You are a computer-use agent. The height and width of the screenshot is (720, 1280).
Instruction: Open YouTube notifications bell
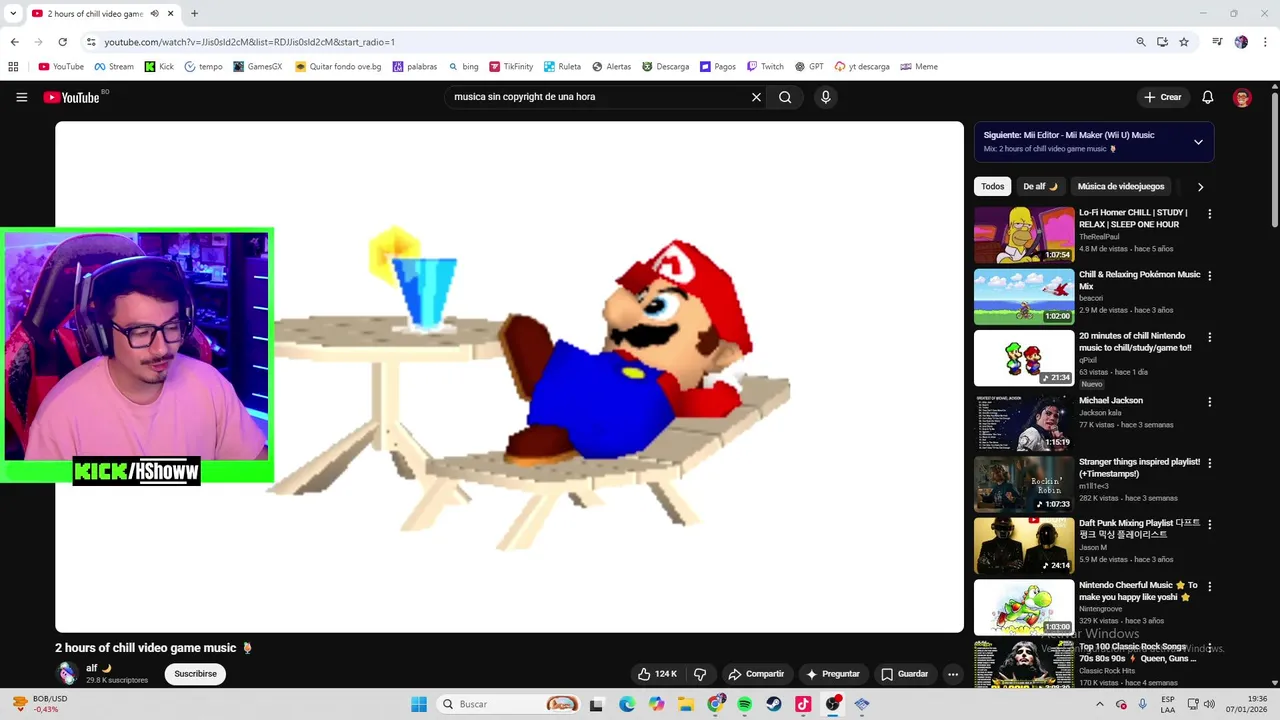click(x=1208, y=97)
